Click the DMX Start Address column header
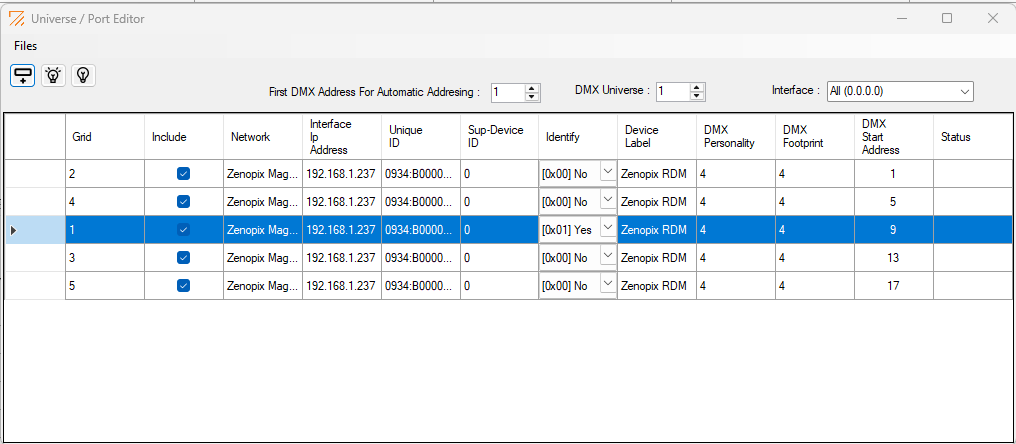 tap(894, 137)
